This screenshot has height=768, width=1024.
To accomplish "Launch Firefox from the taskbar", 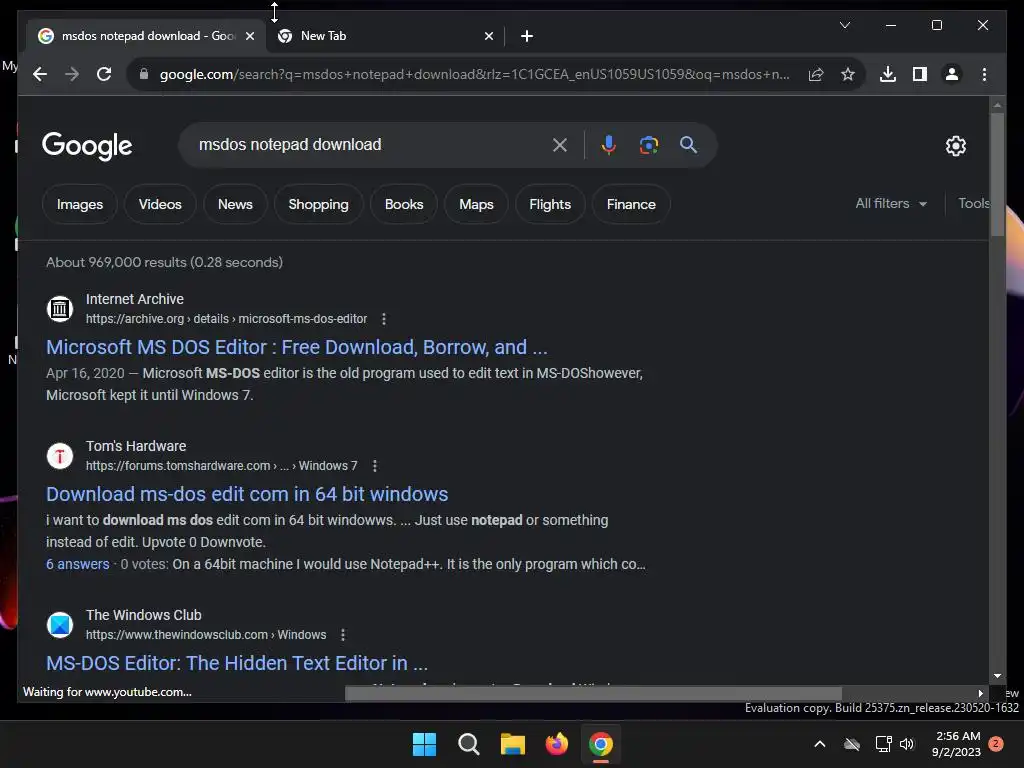I will [556, 744].
